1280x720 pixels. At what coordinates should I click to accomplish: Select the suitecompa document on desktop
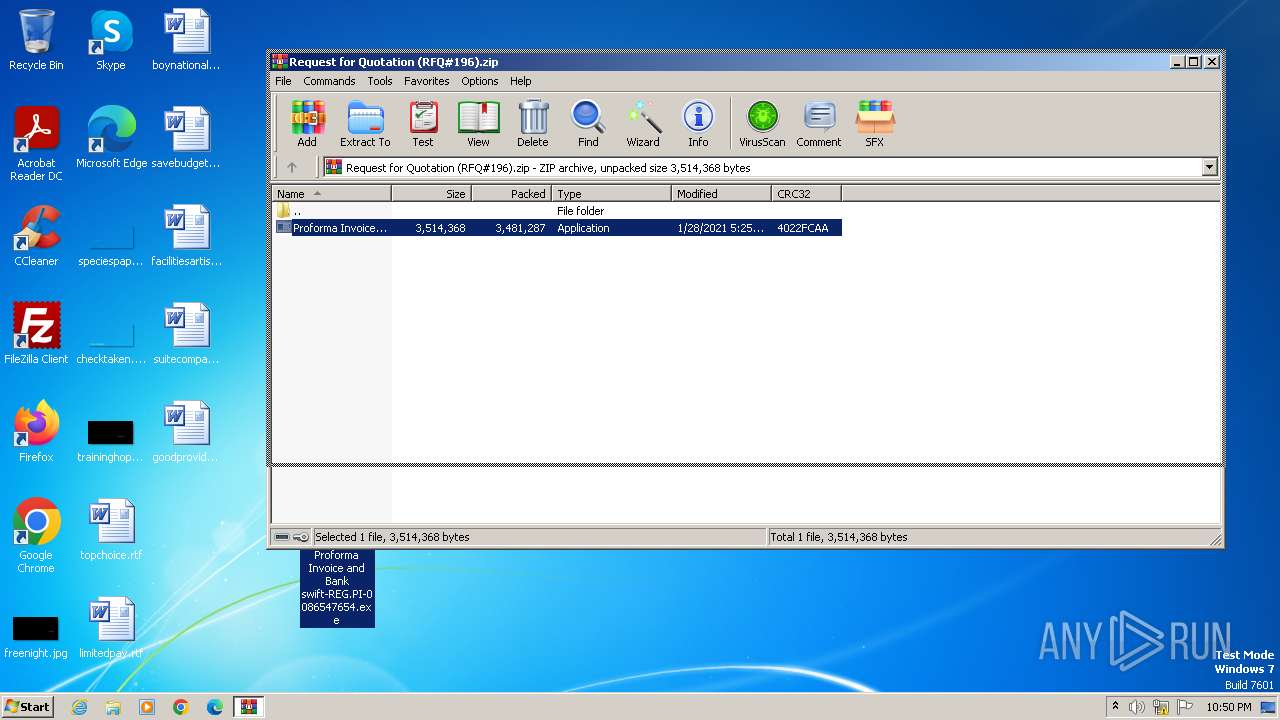pos(186,334)
